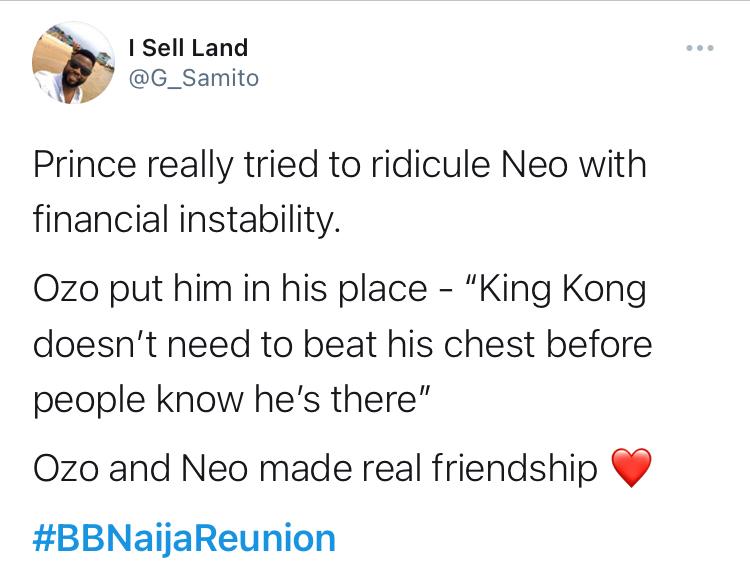Click the line doesn't need to beat
The height and width of the screenshot is (584, 750).
[342, 344]
